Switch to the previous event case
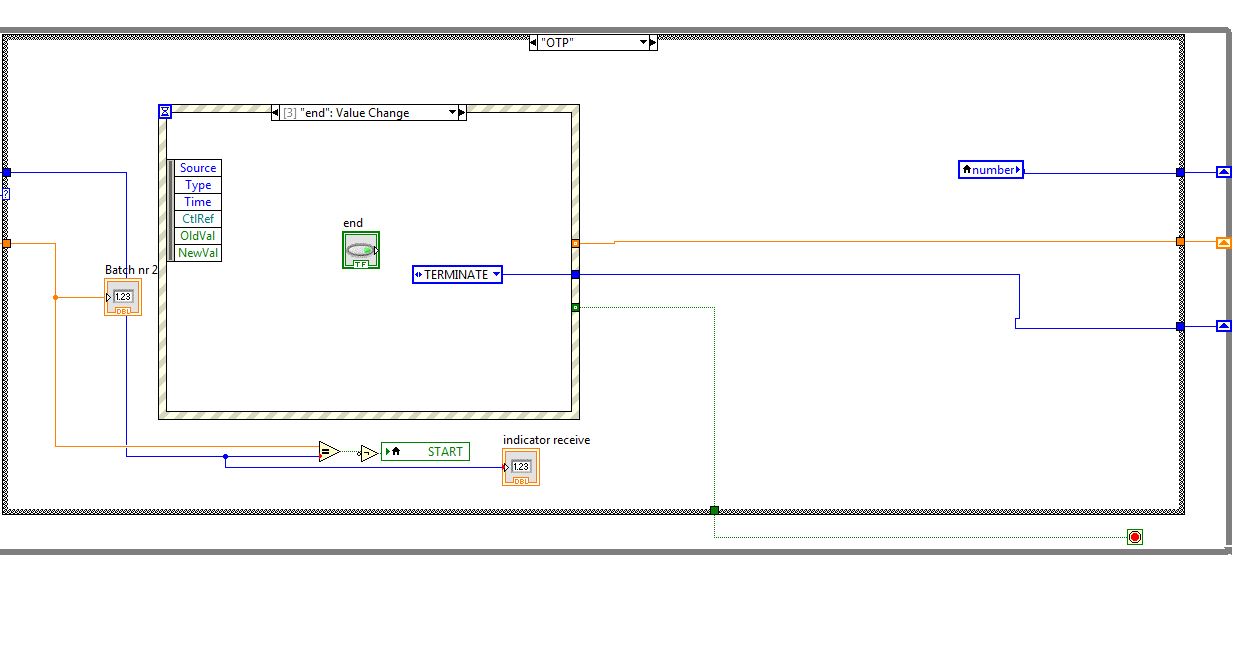Viewport: 1247px width, 651px height. pyautogui.click(x=276, y=113)
